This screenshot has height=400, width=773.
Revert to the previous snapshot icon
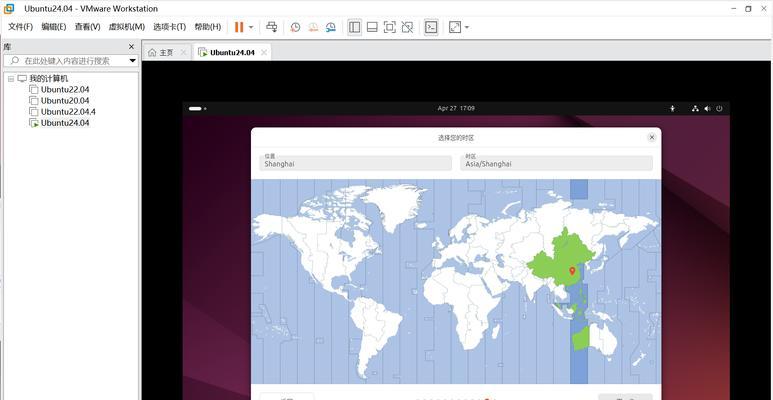tap(313, 27)
